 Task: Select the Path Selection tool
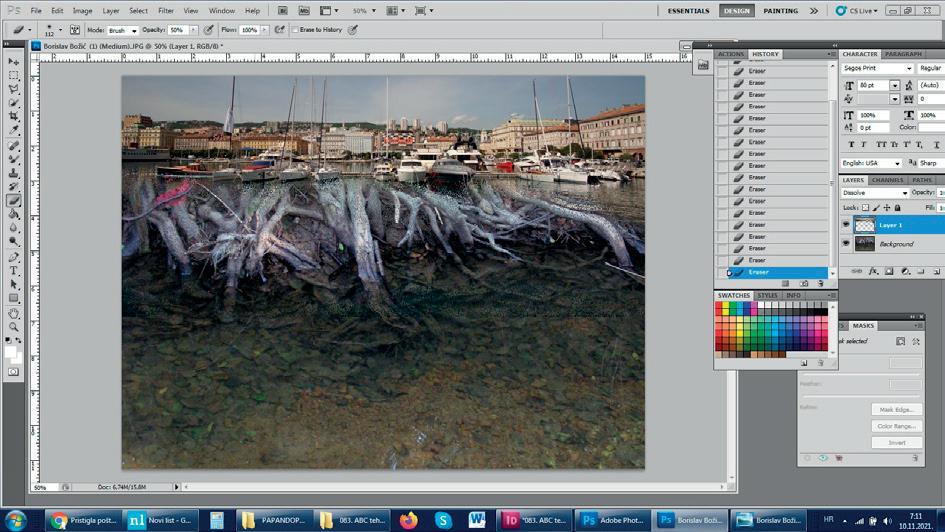tap(13, 285)
